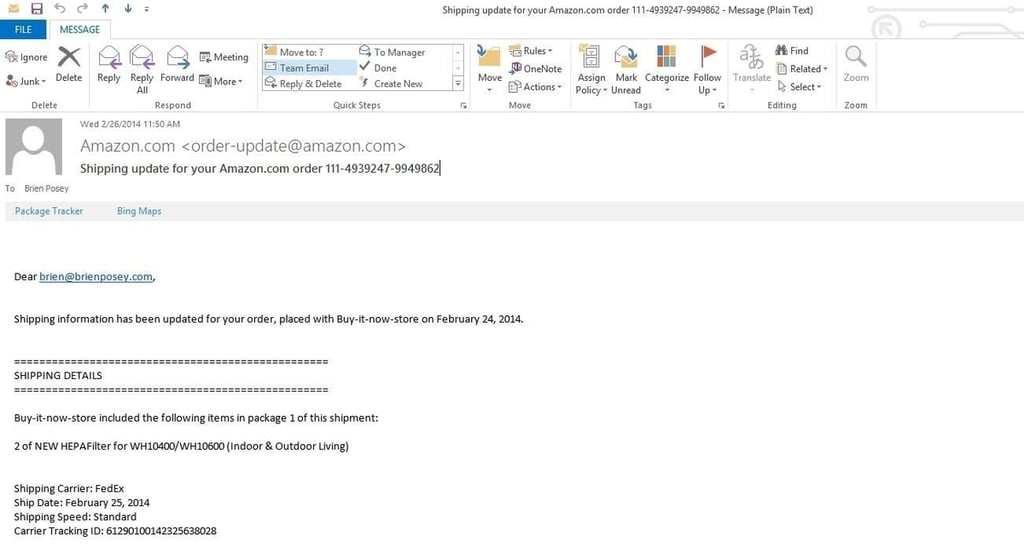
Task: Mark message with Done quick step
Action: pos(404,67)
